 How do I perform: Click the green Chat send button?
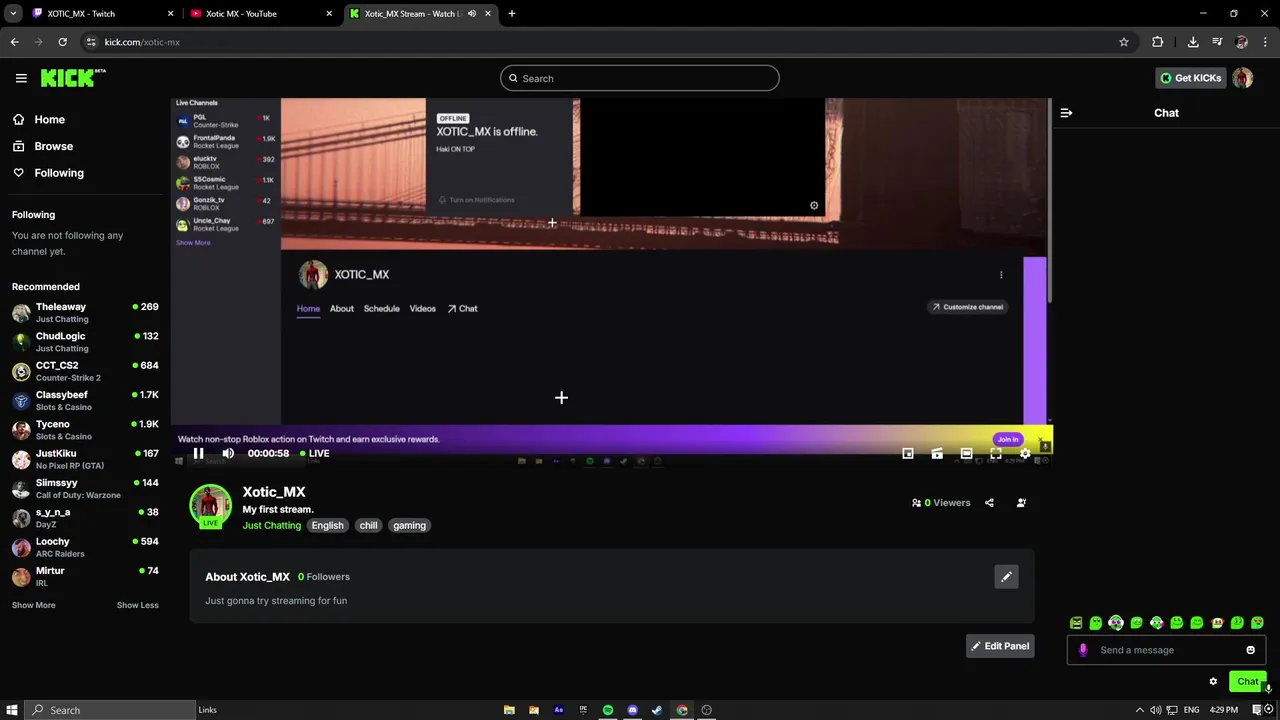tap(1247, 681)
